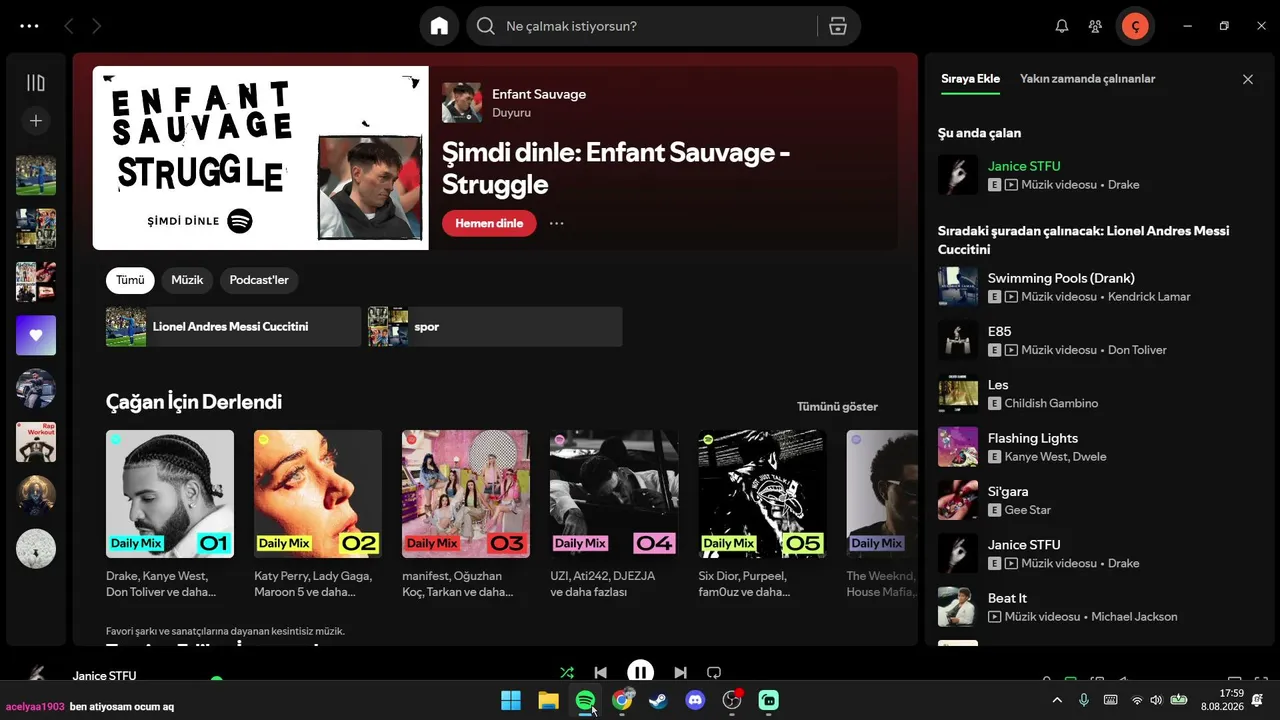Open the Daily Mix 01 card

point(170,515)
